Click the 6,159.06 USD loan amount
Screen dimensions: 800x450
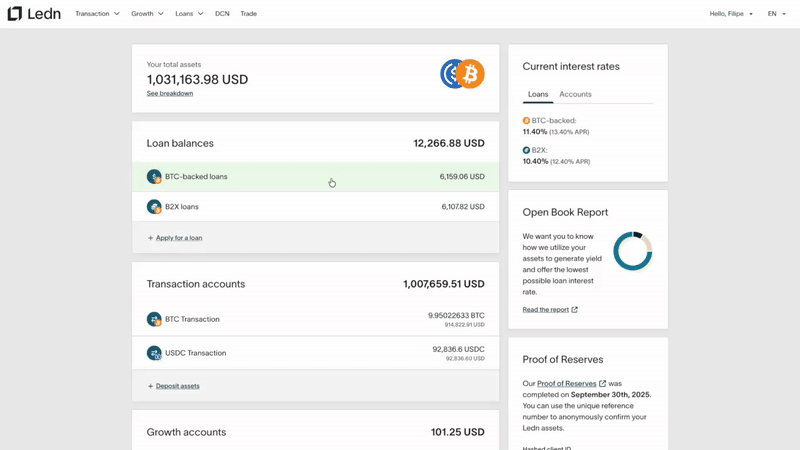[x=462, y=177]
